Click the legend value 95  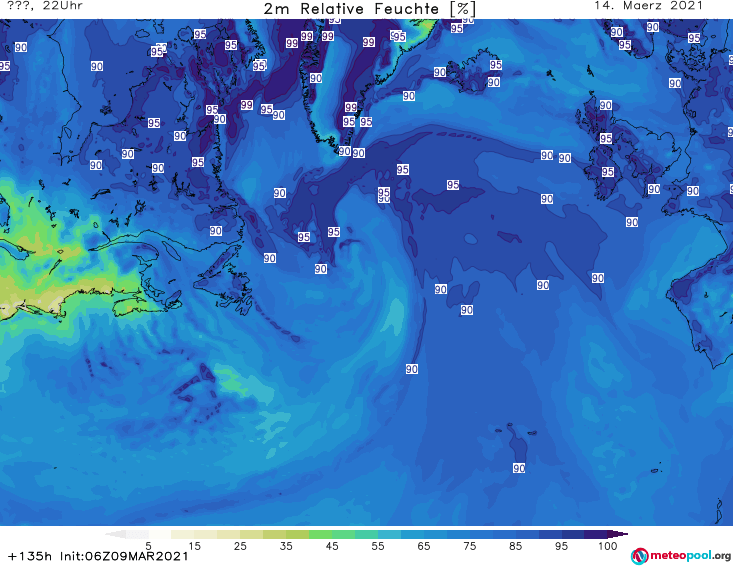click(x=561, y=546)
